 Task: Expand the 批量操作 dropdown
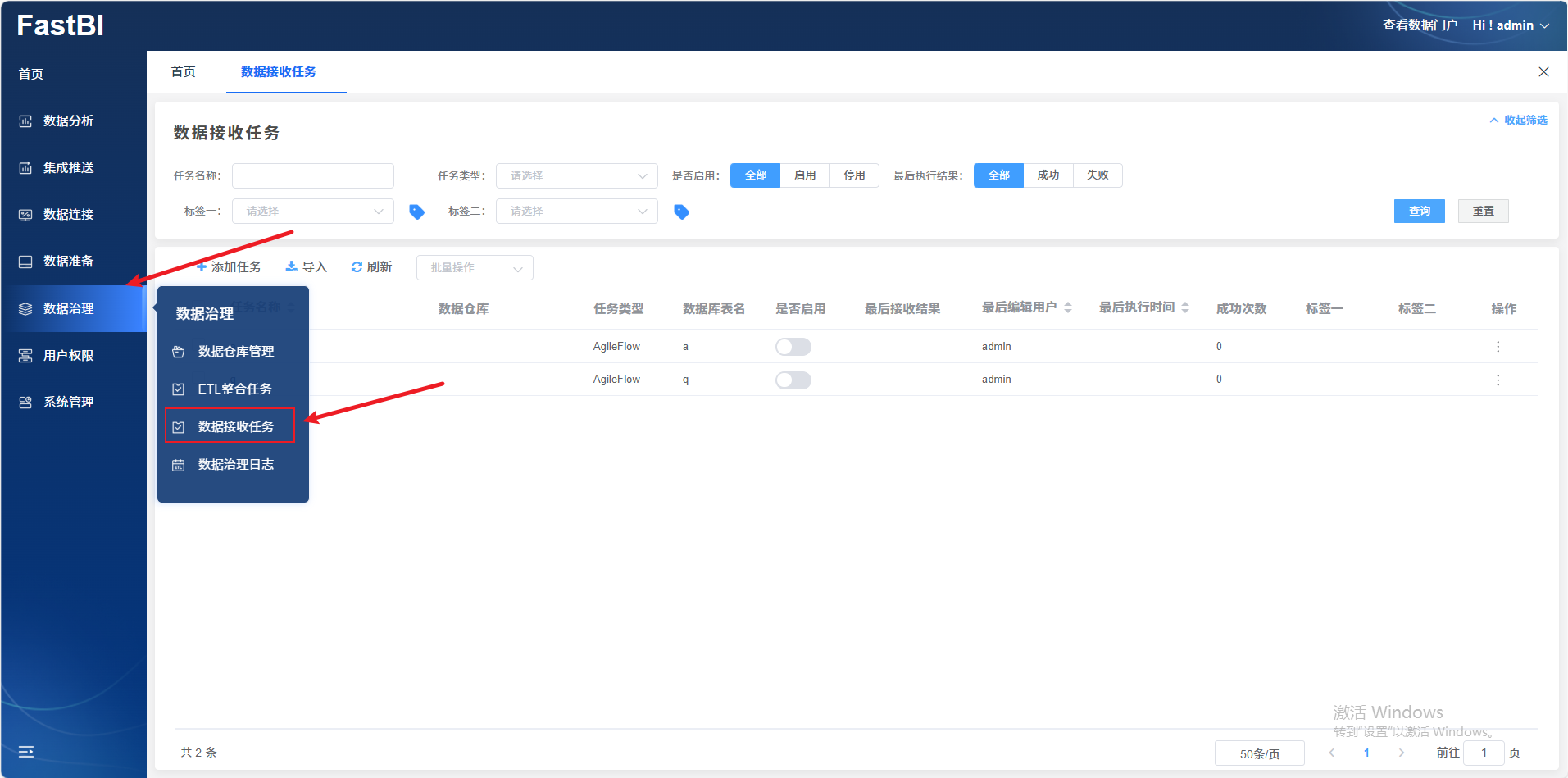pyautogui.click(x=475, y=268)
